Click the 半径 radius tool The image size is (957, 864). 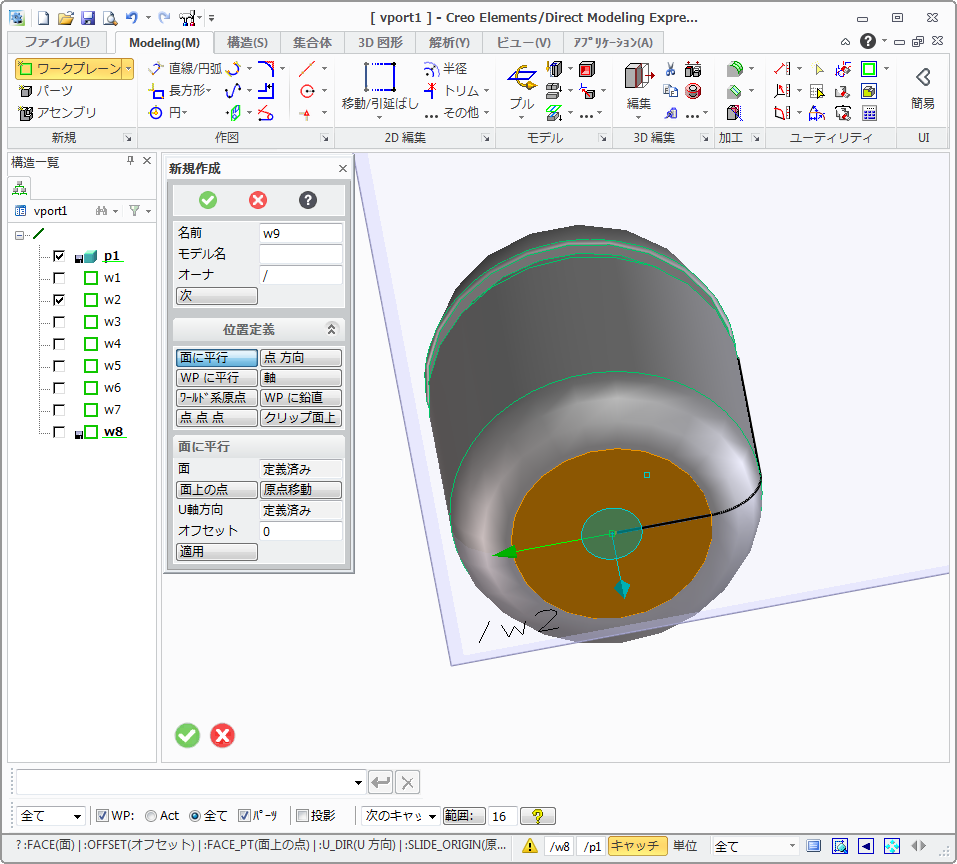click(x=449, y=68)
